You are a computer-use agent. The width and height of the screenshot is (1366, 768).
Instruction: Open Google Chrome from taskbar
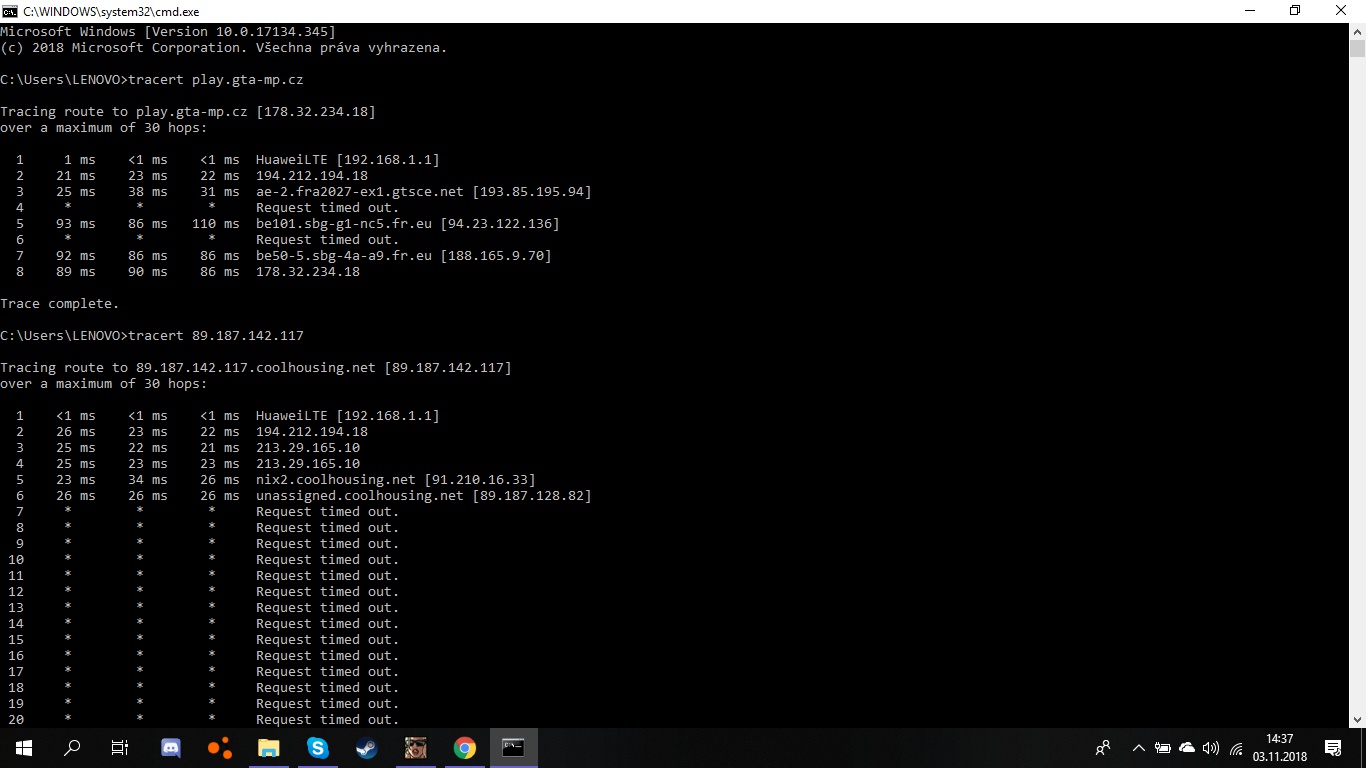tap(465, 748)
